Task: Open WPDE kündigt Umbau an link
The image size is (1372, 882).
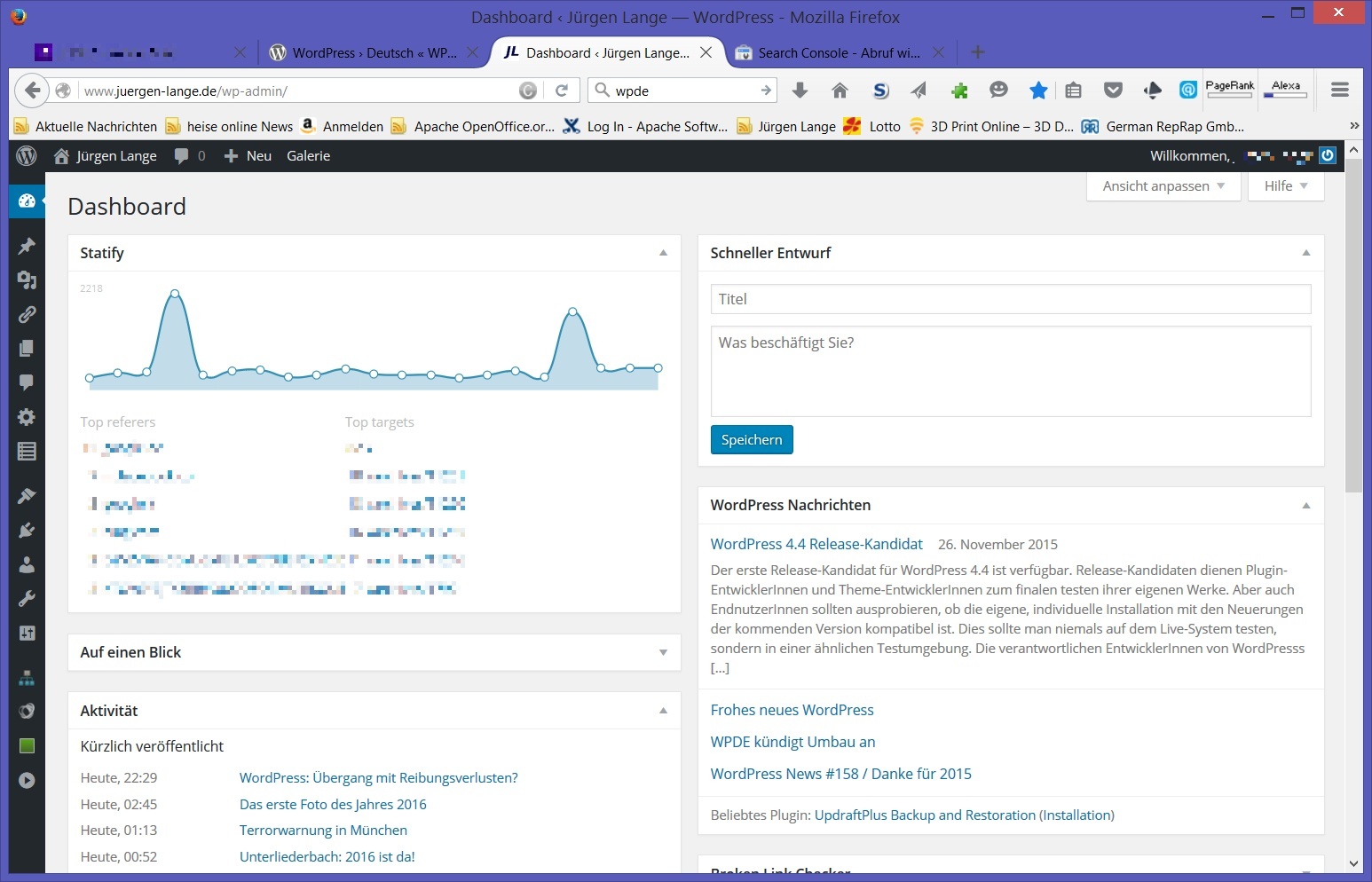Action: click(x=792, y=742)
